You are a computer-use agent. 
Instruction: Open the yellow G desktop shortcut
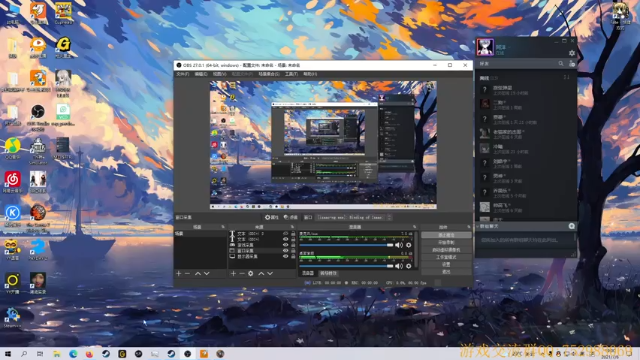click(63, 47)
